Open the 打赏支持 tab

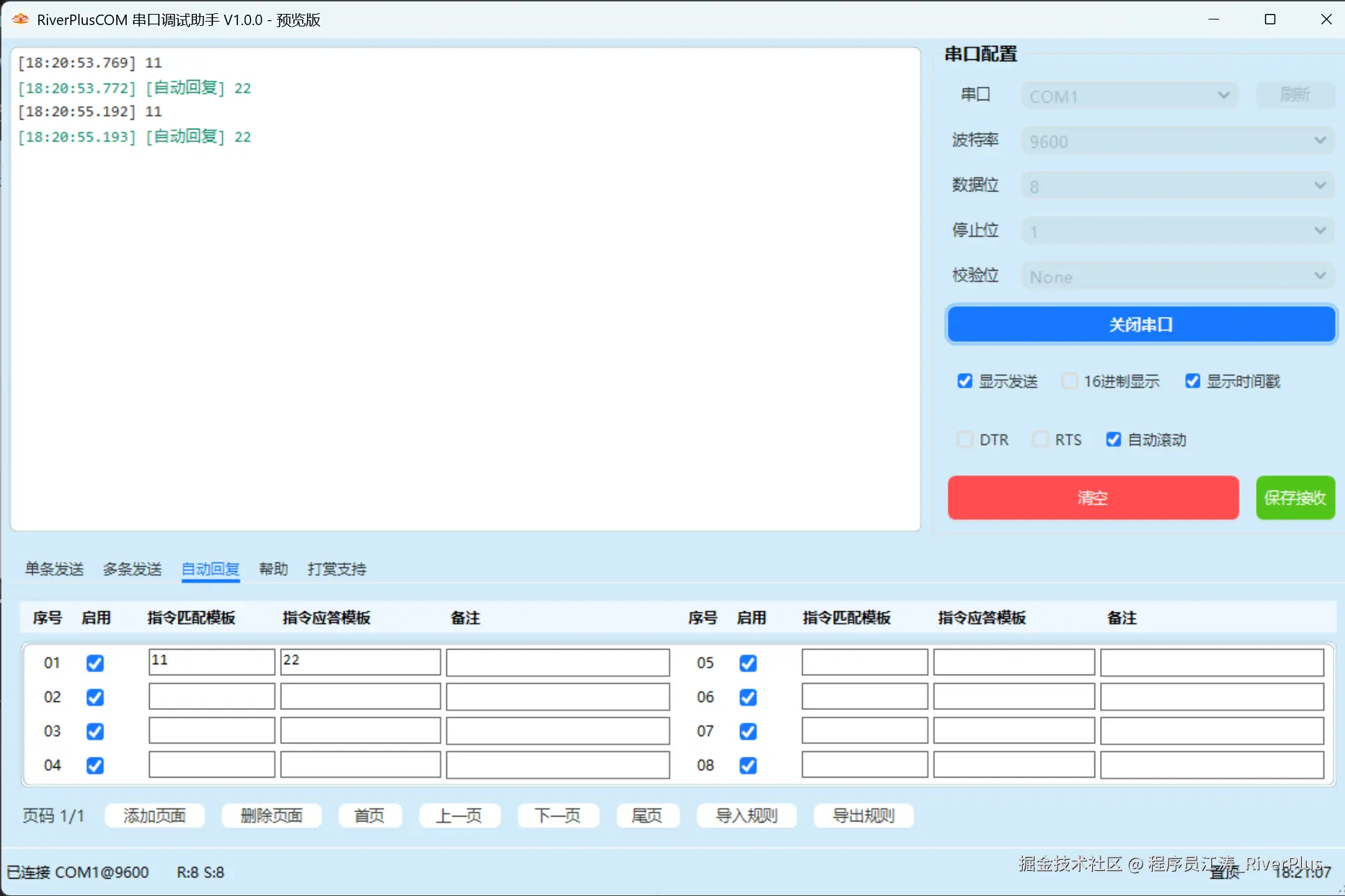pos(337,569)
